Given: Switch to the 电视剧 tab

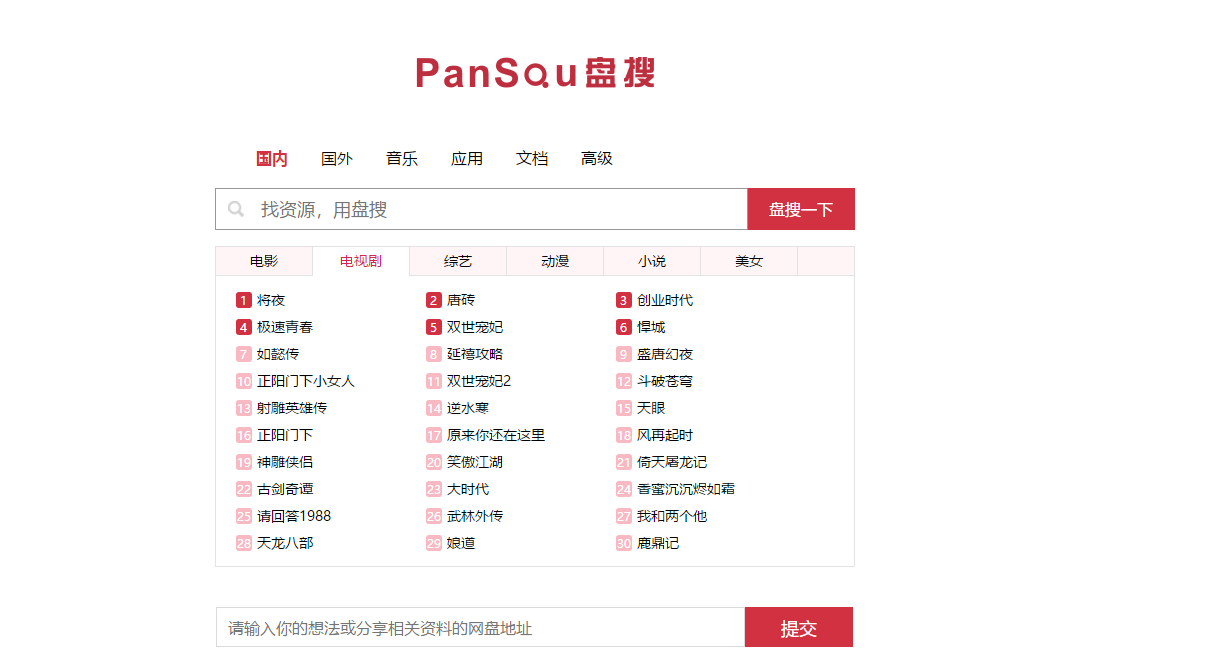Looking at the screenshot, I should (361, 261).
